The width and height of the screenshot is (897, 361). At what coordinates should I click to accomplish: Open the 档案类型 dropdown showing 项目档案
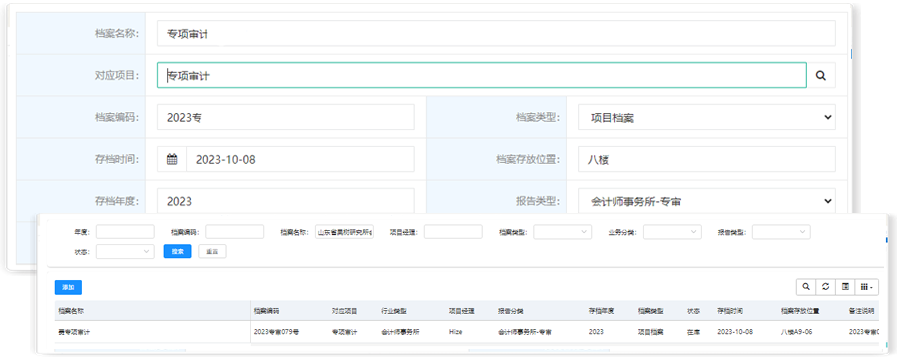707,118
